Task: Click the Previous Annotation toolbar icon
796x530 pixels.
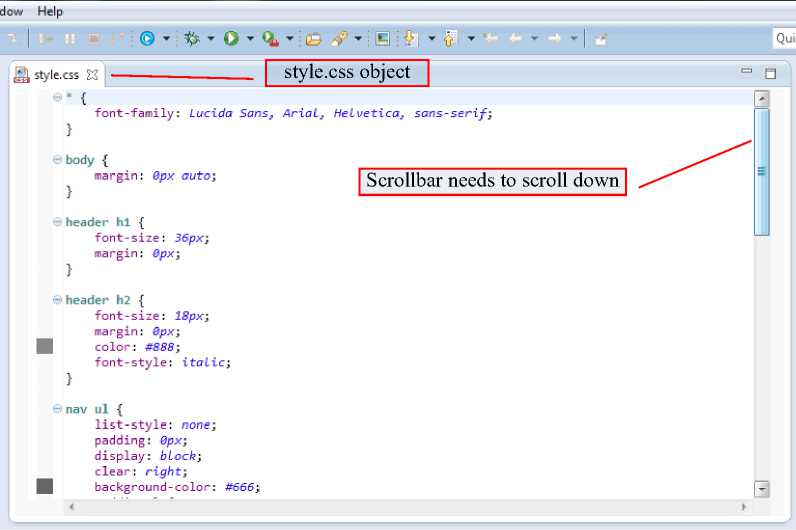Action: pyautogui.click(x=449, y=39)
